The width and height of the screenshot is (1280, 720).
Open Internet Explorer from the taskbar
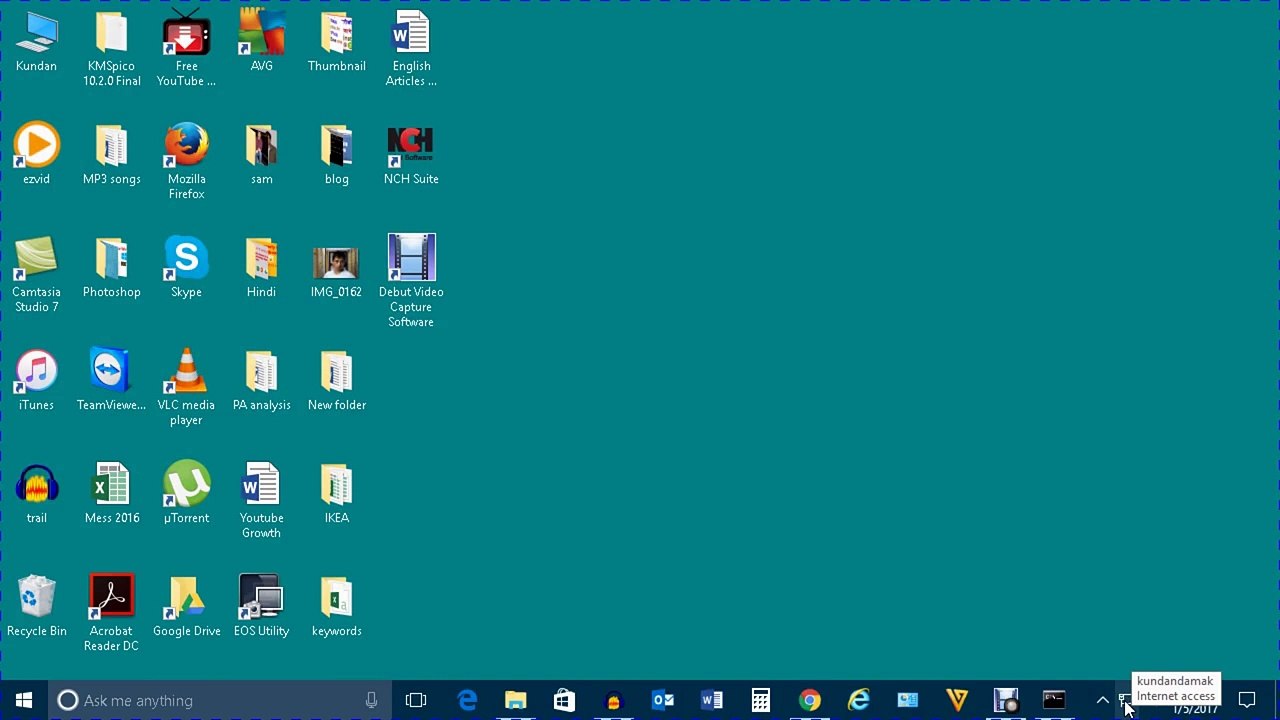pos(858,700)
